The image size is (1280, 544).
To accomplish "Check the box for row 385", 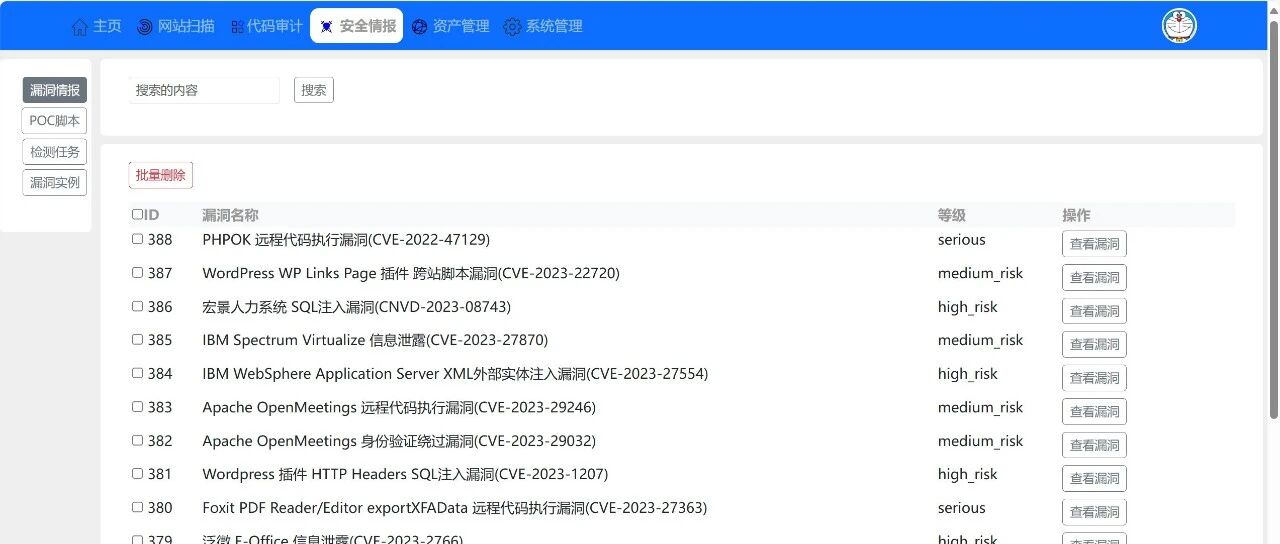I will [137, 339].
